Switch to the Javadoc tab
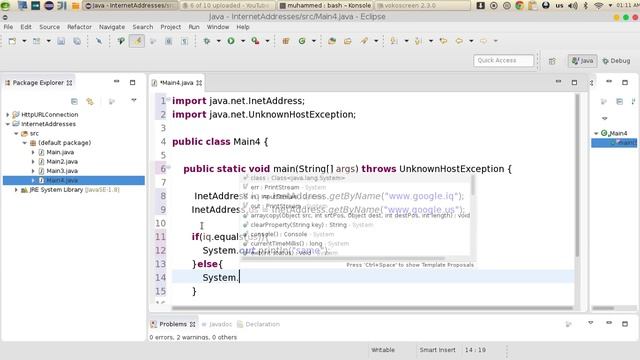The width and height of the screenshot is (640, 360). (217, 324)
